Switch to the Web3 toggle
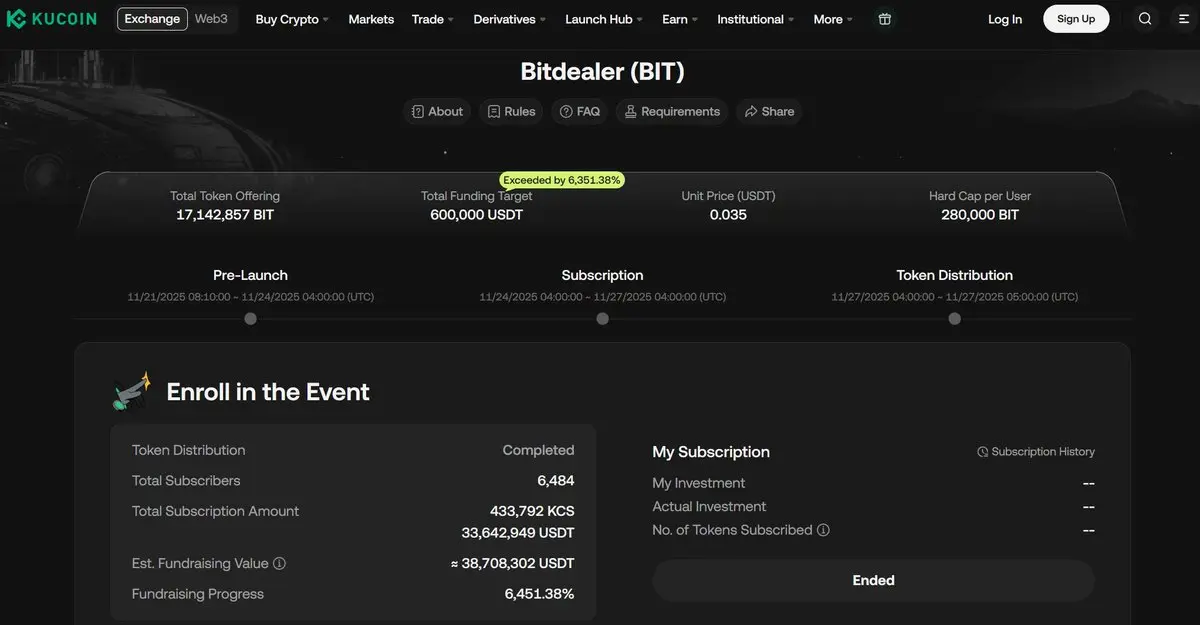The width and height of the screenshot is (1200, 625). pyautogui.click(x=211, y=19)
